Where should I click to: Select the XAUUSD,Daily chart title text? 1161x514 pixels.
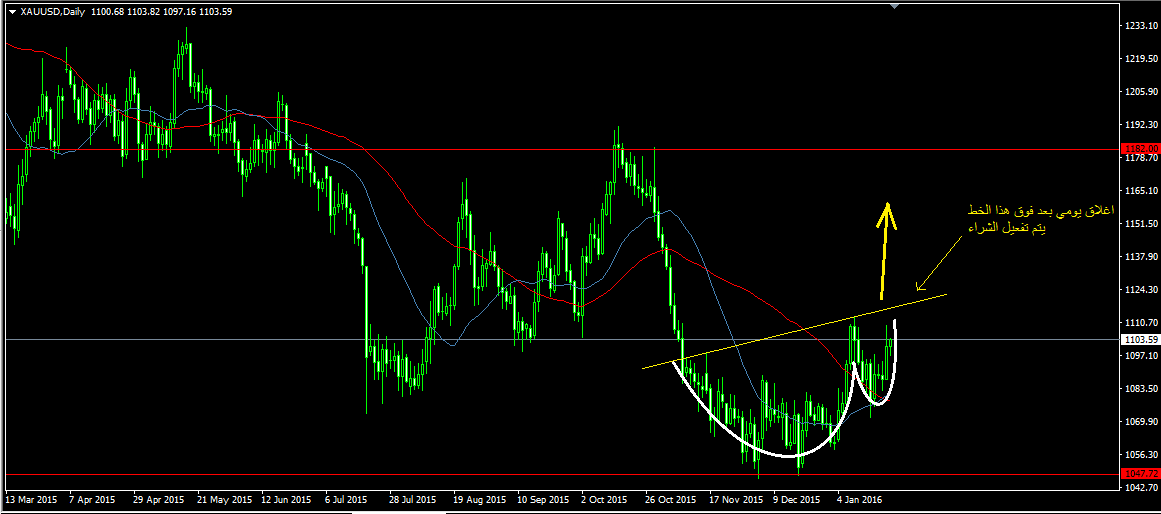(x=53, y=11)
